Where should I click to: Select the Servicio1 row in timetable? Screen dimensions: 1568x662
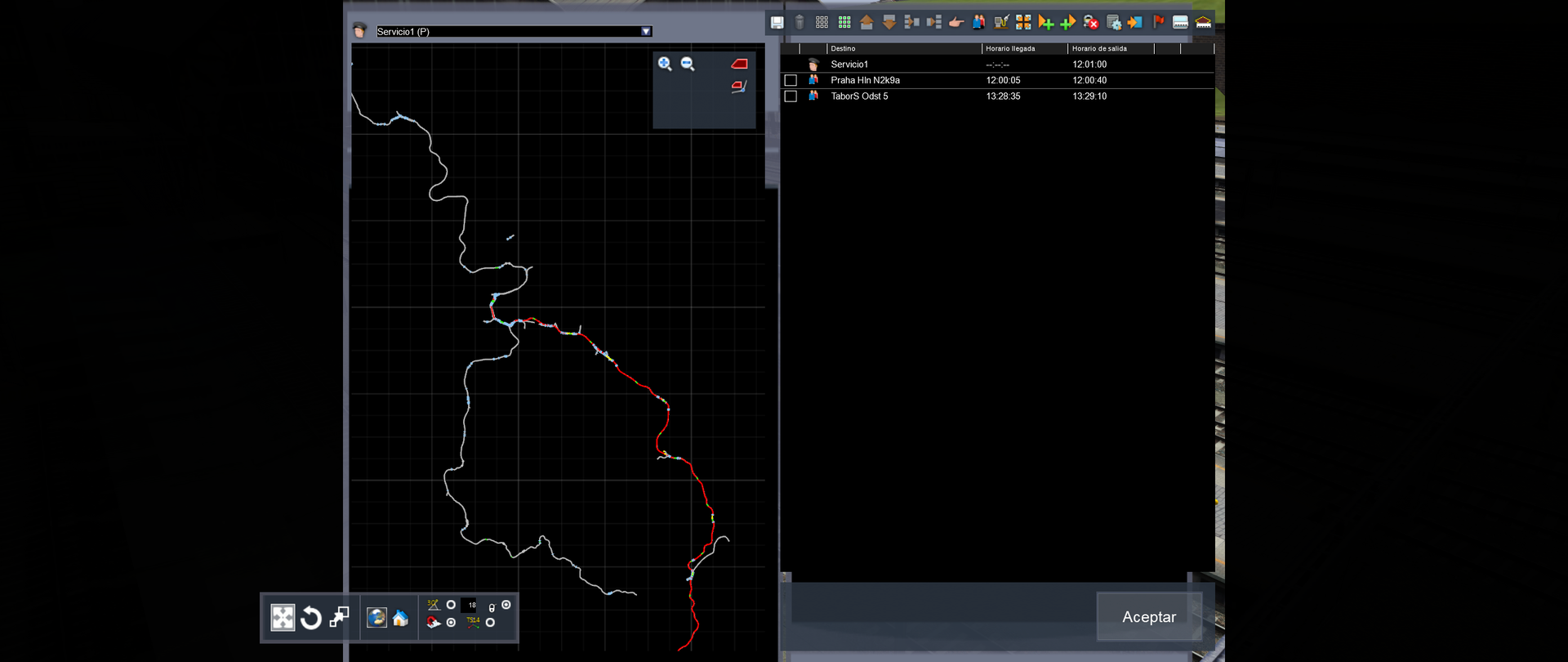849,65
